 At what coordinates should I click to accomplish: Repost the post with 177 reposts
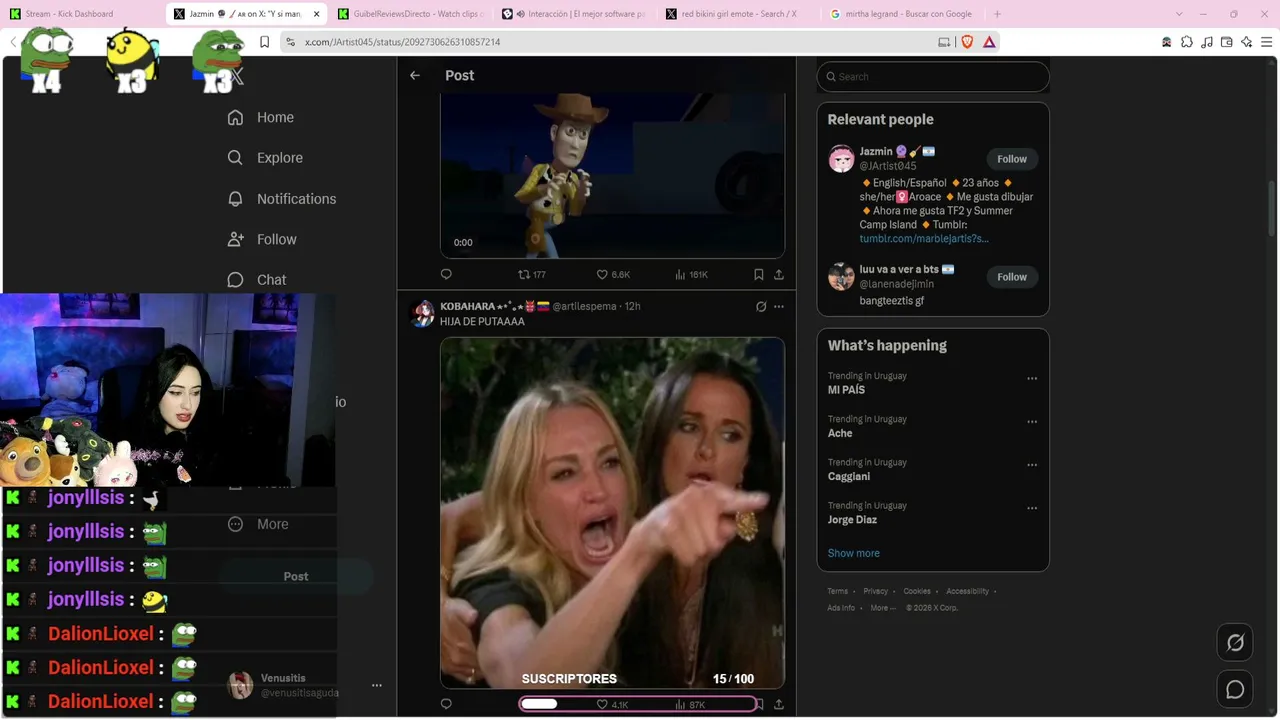[x=531, y=274]
